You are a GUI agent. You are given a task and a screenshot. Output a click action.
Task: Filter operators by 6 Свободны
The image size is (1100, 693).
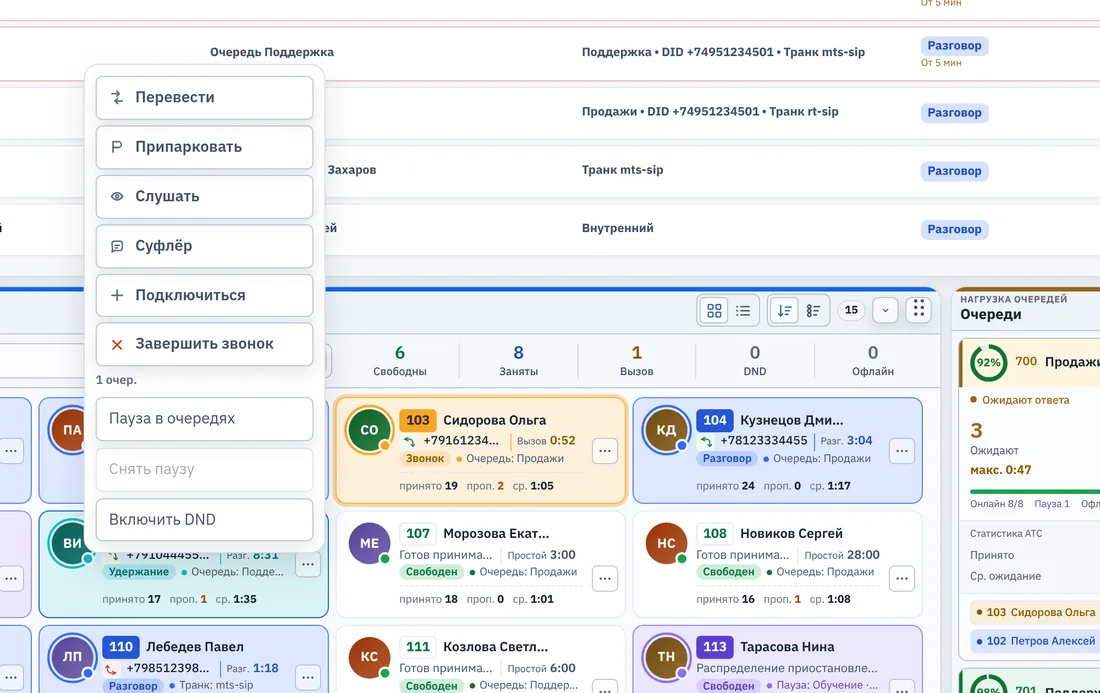coord(400,361)
